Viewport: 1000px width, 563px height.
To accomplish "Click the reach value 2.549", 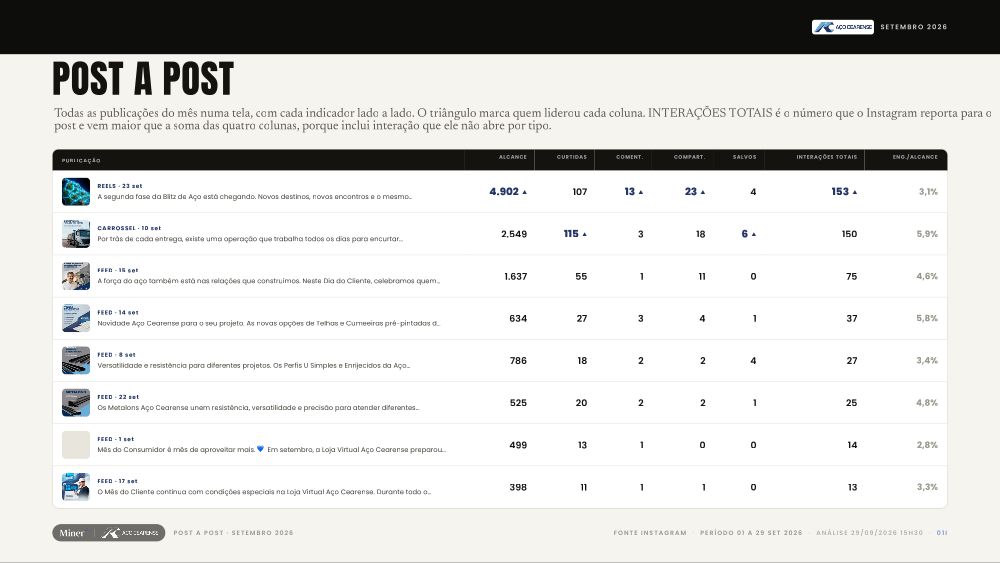I will 514,234.
